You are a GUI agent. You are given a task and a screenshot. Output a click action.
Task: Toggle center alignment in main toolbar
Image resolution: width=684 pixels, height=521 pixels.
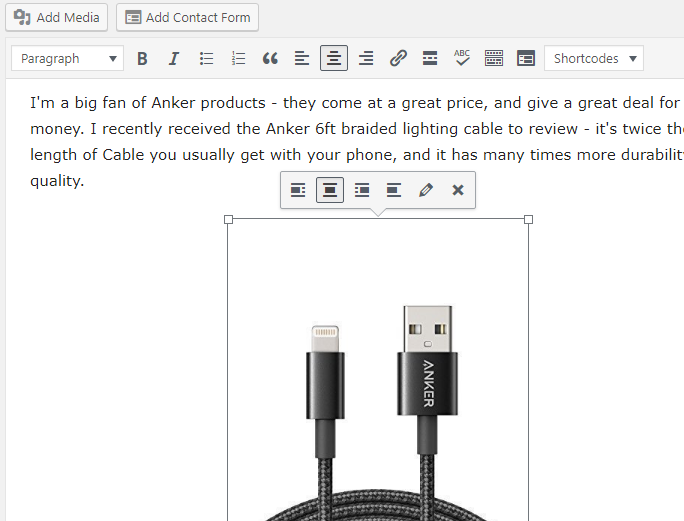point(334,58)
